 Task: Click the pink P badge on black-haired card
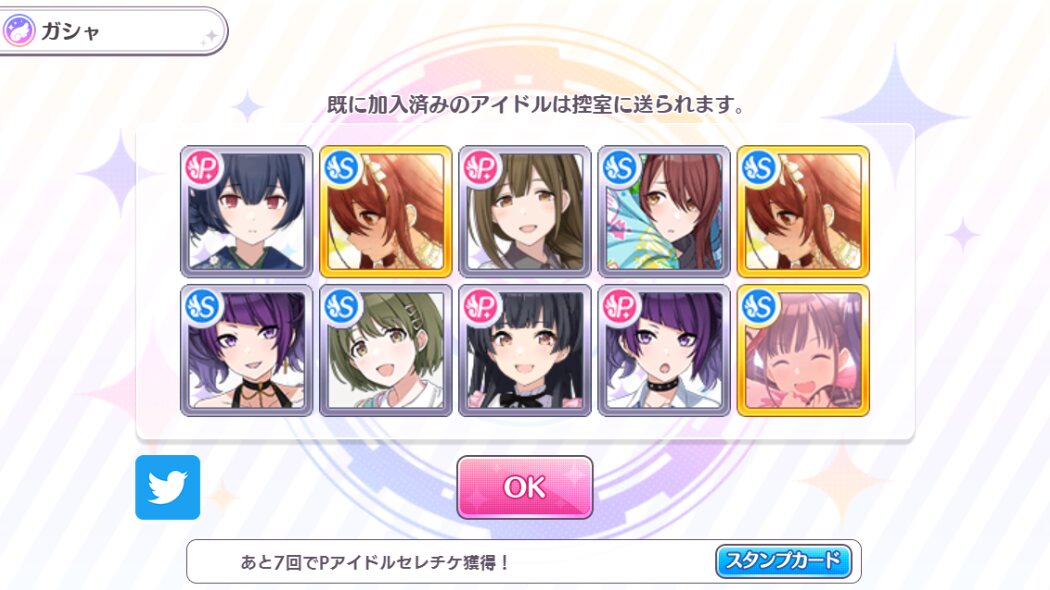tap(481, 307)
